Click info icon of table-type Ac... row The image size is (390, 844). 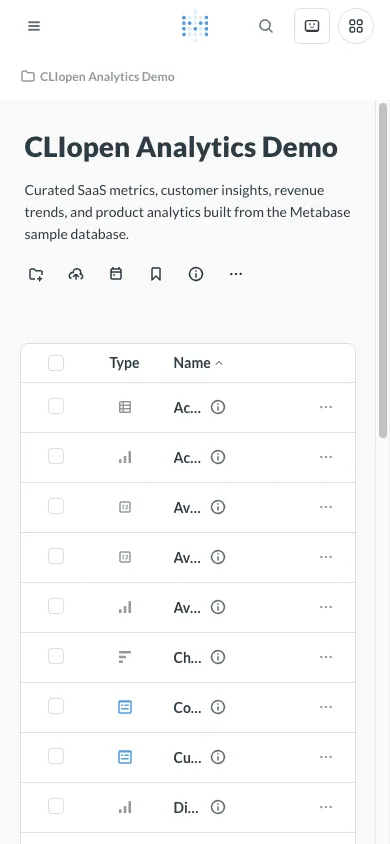[218, 407]
